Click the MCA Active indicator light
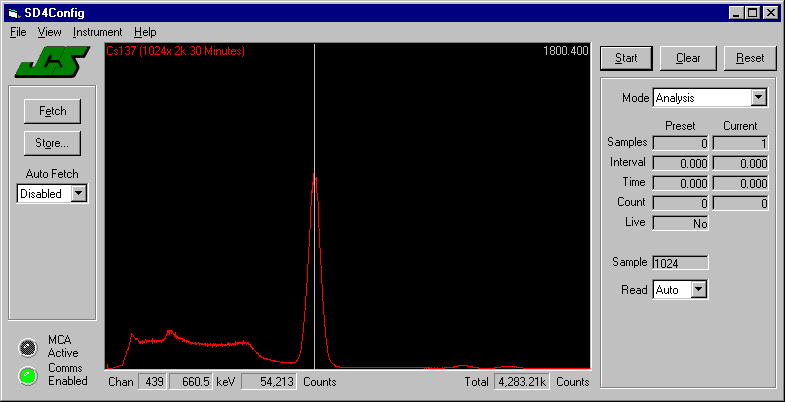 (28, 346)
